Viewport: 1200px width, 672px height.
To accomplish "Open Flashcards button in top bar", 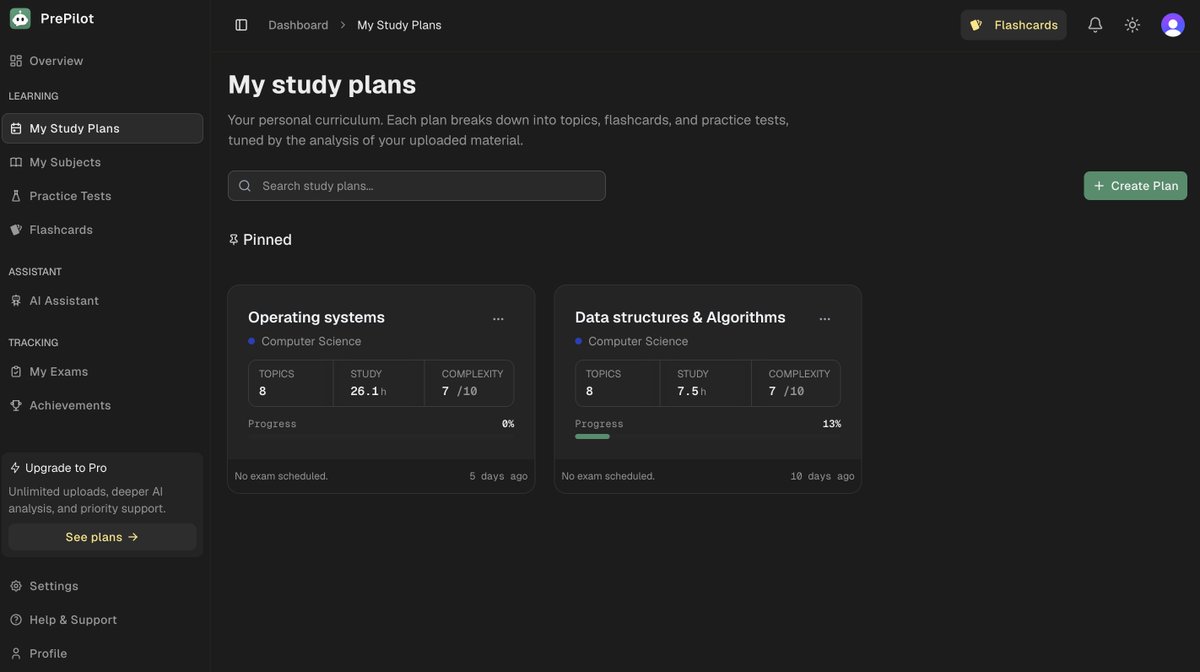I will 1014,25.
